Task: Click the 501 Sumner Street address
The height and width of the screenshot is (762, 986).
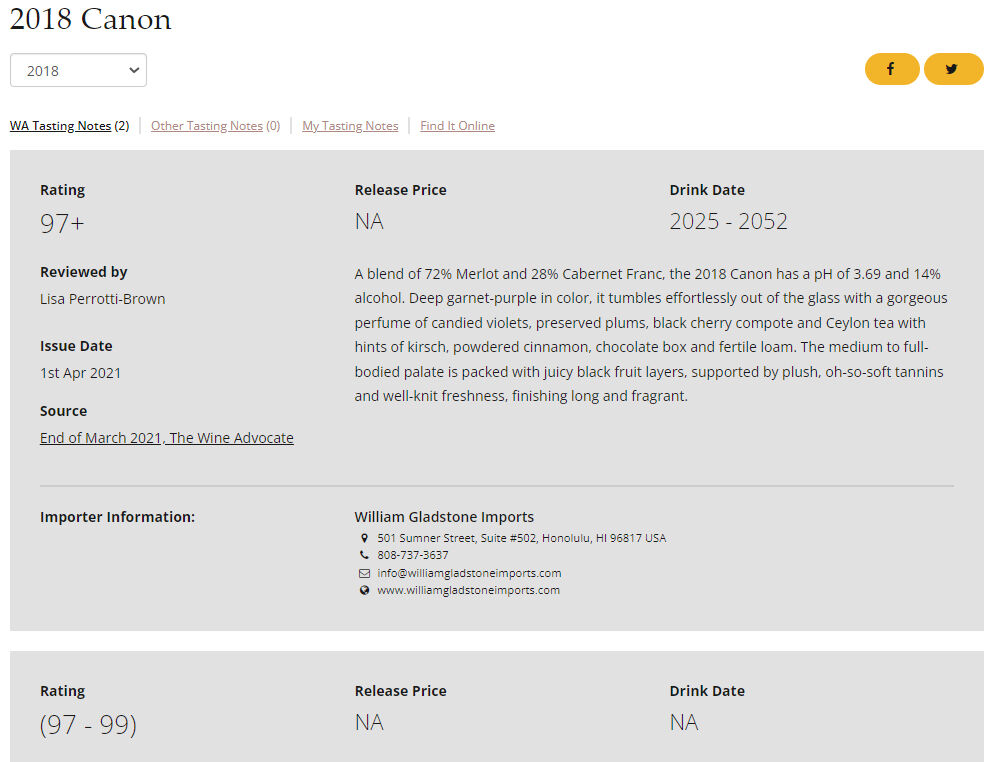Action: [x=521, y=538]
